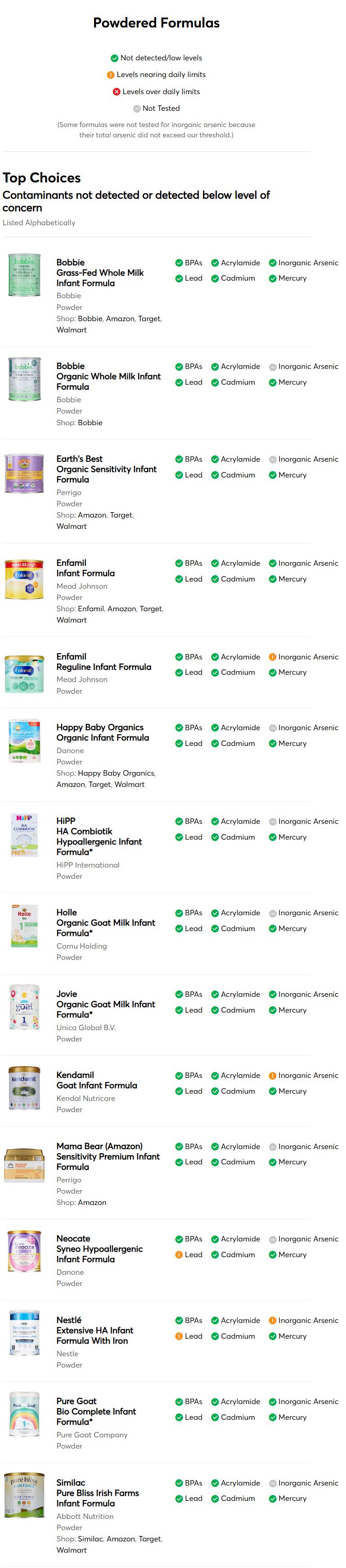Click the green Mercury check icon for Pure Goat
This screenshot has height=1568, width=346.
[272, 1418]
